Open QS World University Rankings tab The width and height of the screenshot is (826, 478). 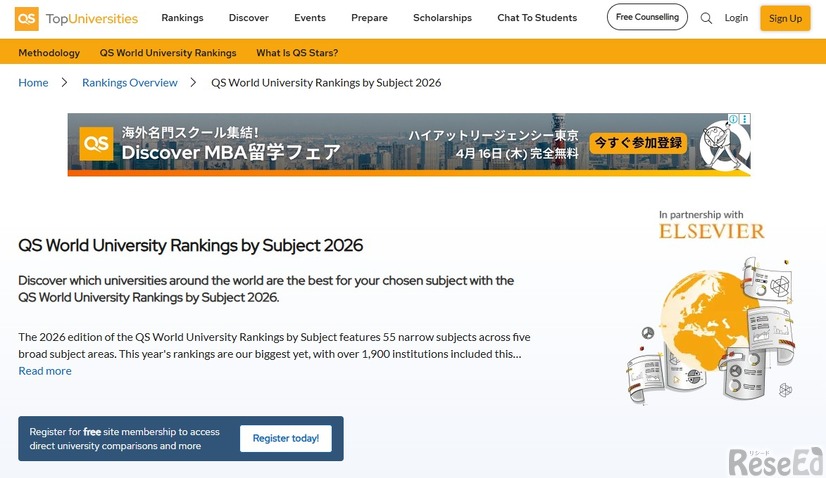click(x=168, y=53)
